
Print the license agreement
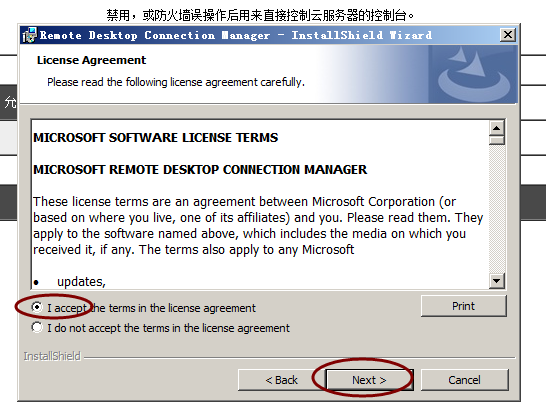click(x=463, y=306)
